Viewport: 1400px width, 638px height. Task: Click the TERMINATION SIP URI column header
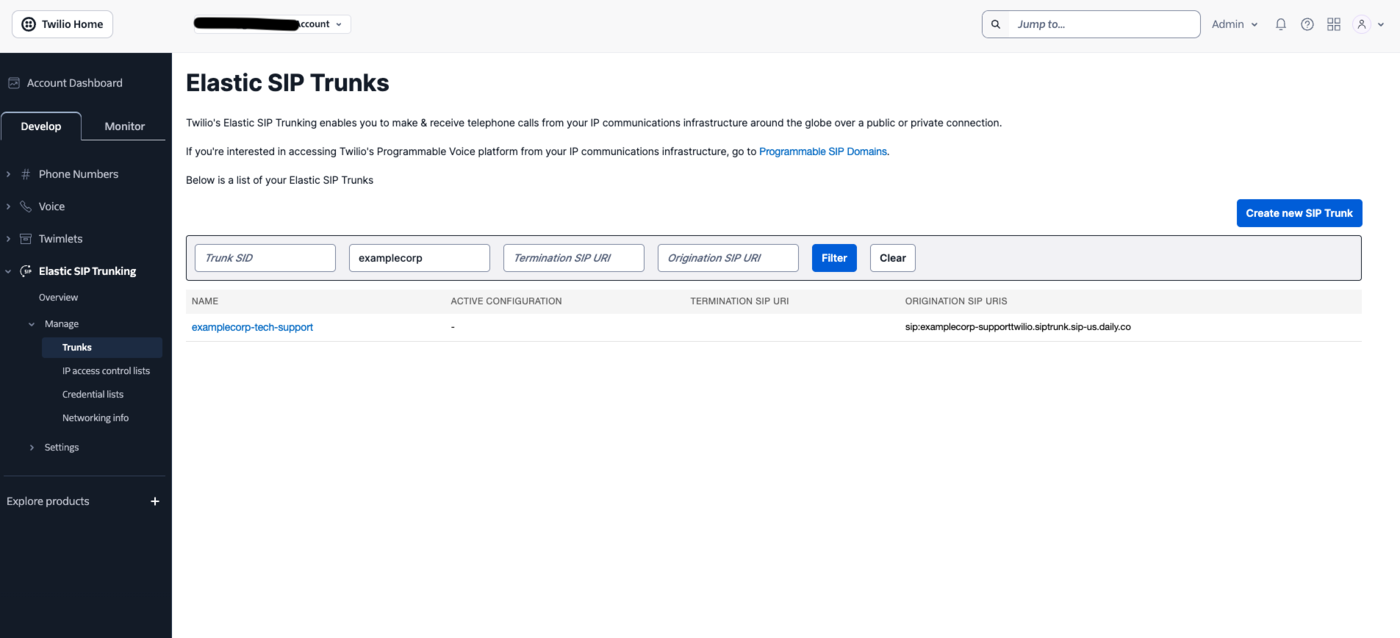click(x=739, y=301)
